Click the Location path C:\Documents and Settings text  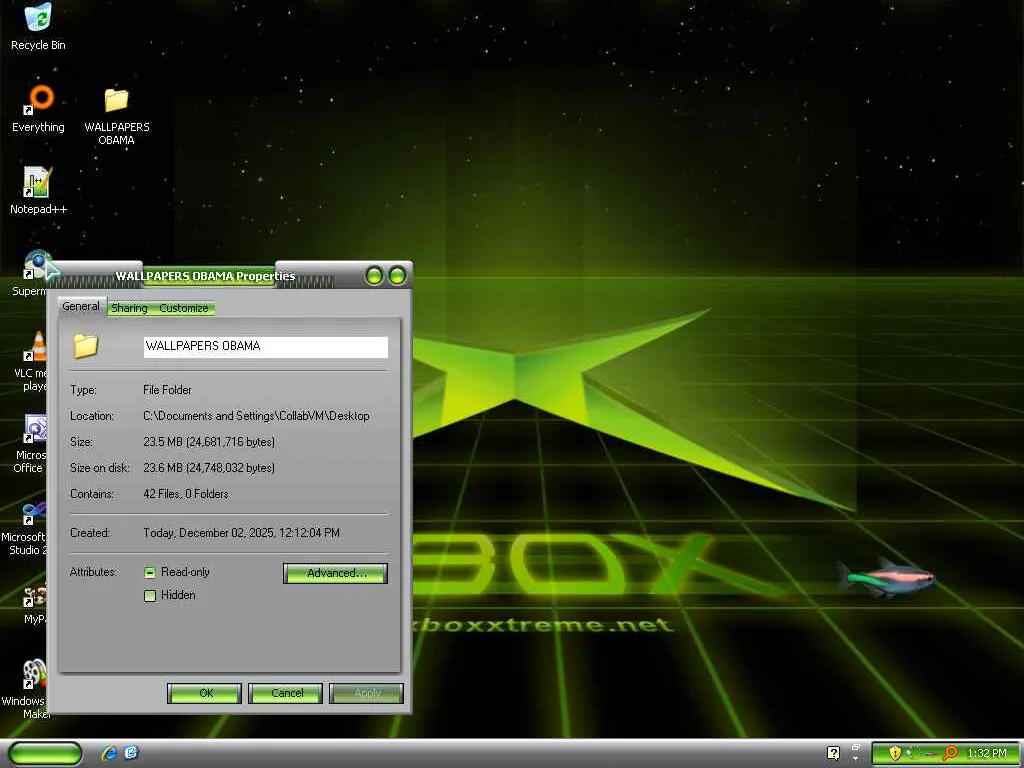(256, 416)
